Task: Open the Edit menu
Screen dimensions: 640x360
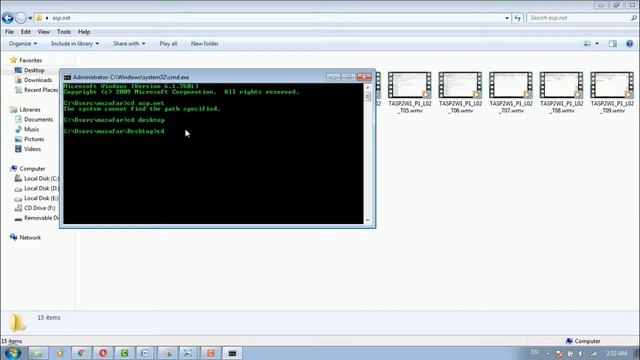Action: [25, 32]
